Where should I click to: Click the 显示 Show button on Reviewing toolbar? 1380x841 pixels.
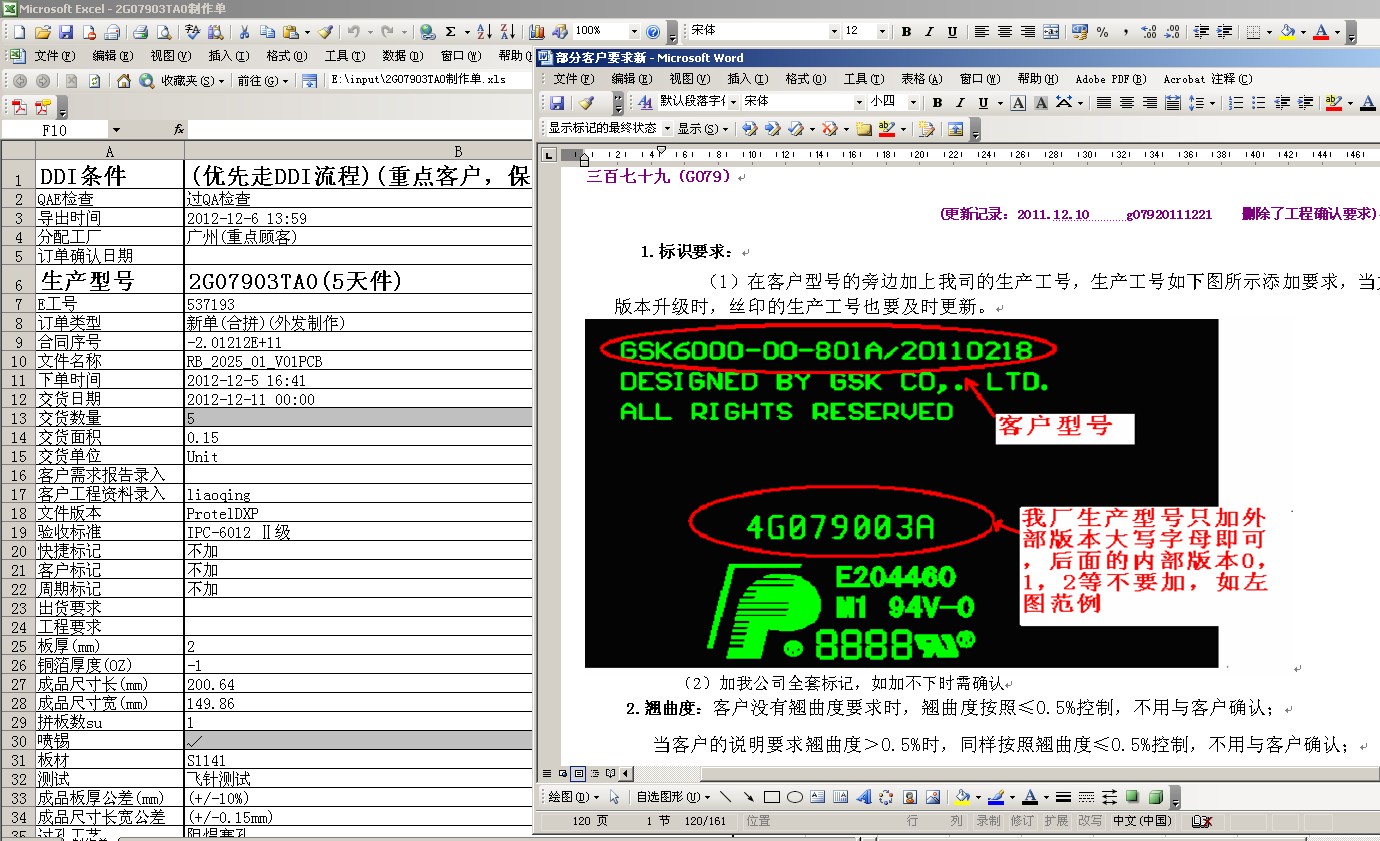point(703,128)
